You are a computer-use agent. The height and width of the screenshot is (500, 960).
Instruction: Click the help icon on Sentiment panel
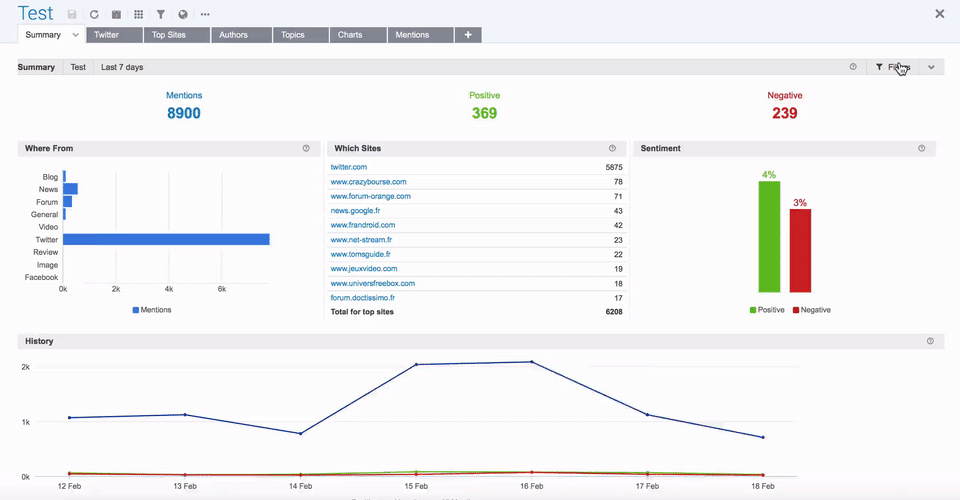click(922, 148)
